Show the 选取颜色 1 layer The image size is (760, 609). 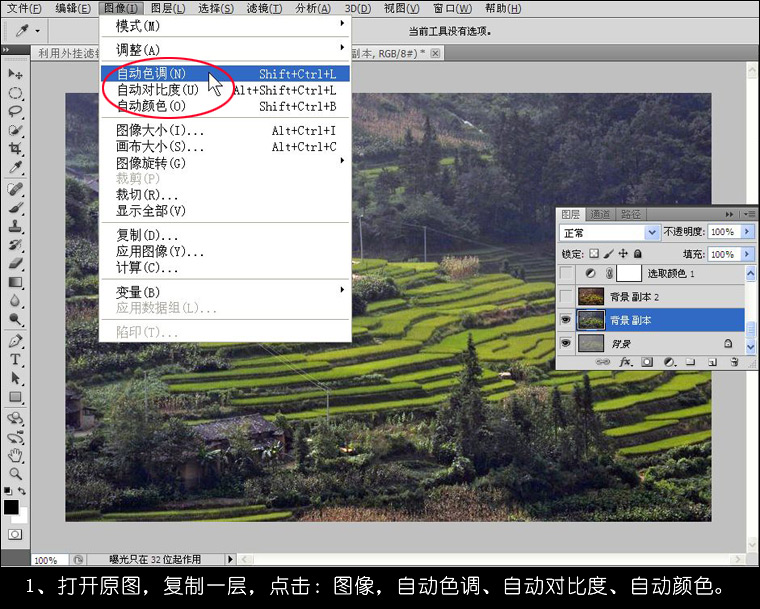pyautogui.click(x=566, y=273)
